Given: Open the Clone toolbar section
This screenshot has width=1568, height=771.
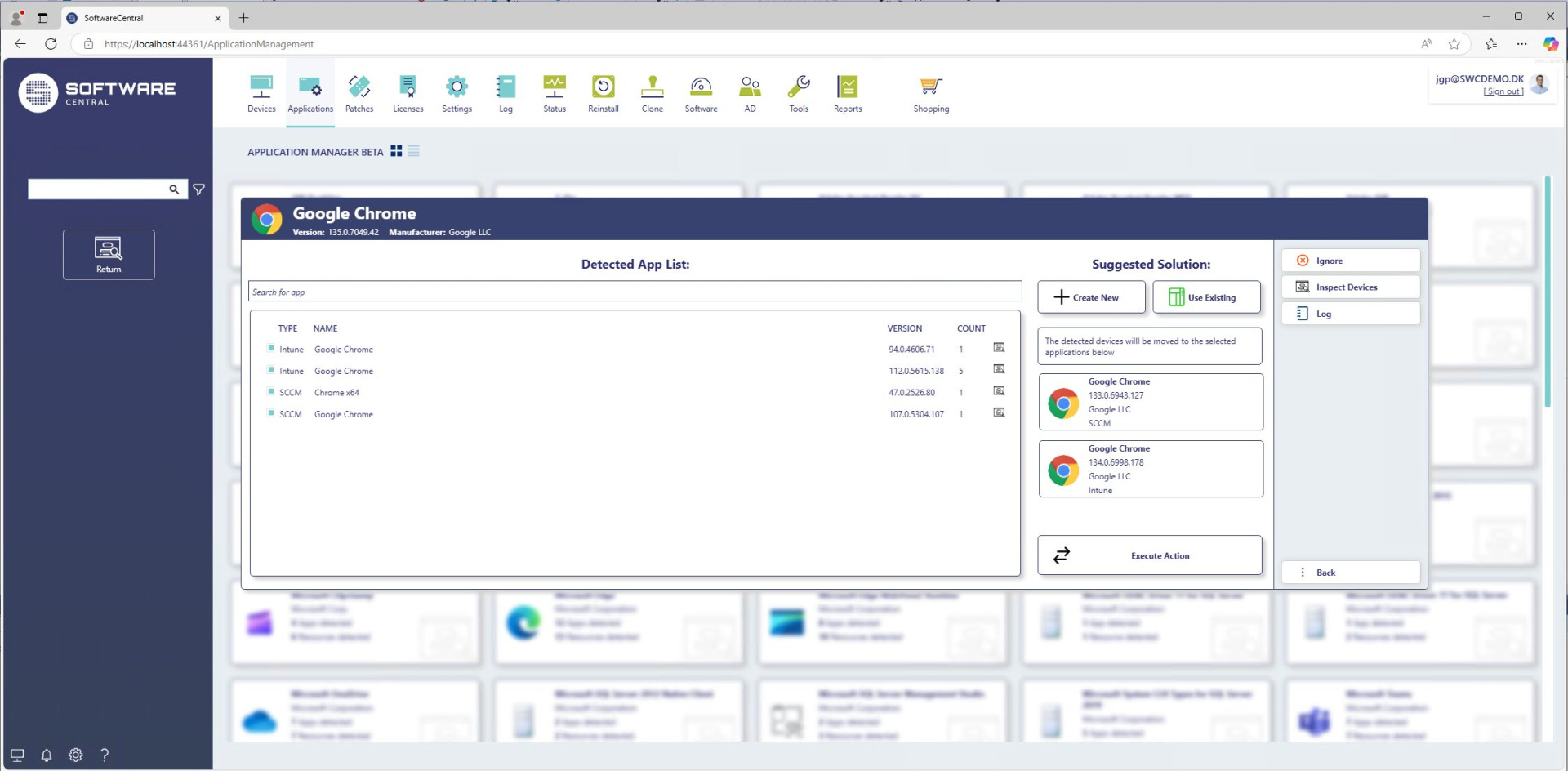Looking at the screenshot, I should (653, 93).
